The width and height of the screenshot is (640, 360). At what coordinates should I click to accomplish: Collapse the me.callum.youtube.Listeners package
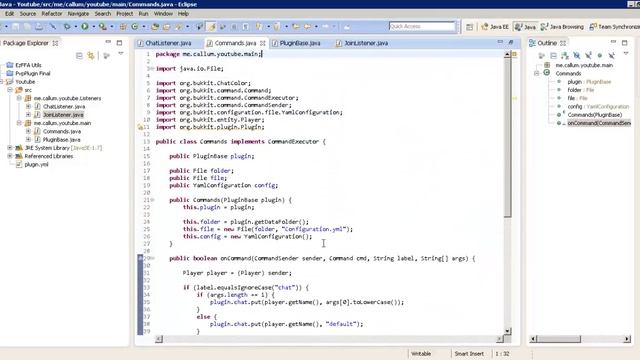tap(19, 98)
